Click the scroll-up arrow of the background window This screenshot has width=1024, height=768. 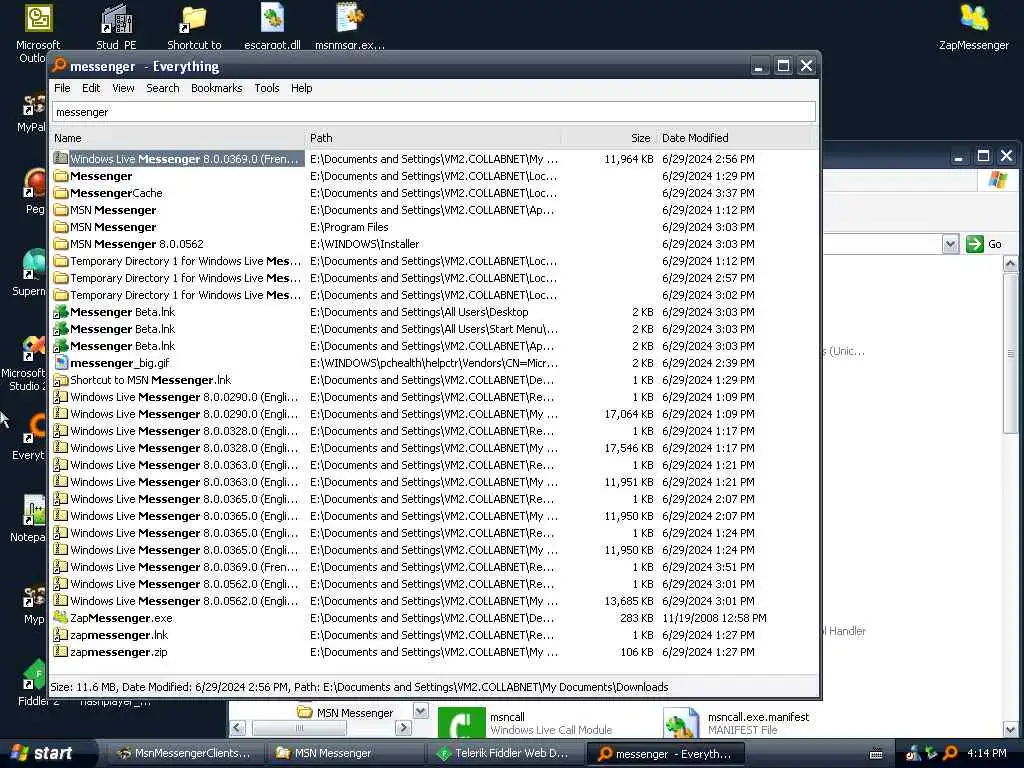click(1010, 264)
